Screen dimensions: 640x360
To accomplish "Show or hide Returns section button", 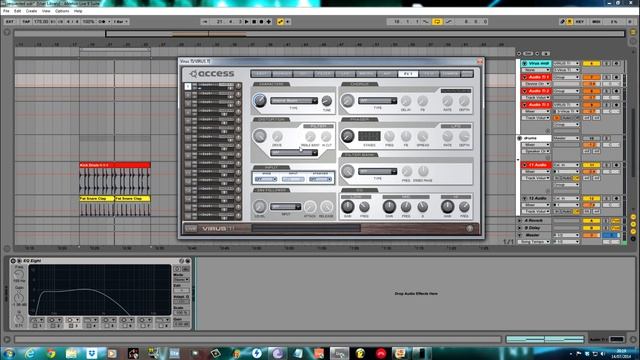I will (x=633, y=224).
